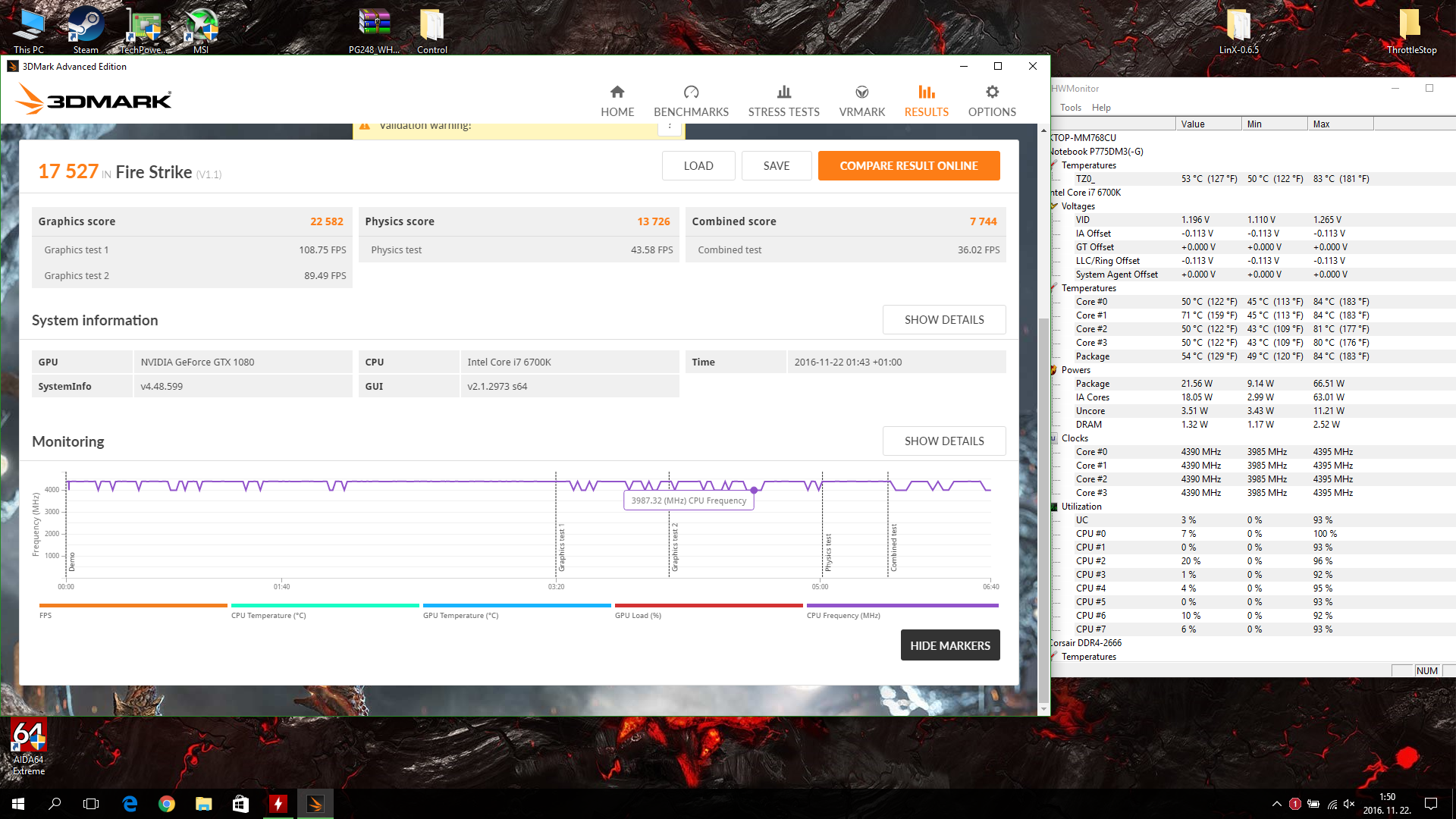
Task: Select Graphics score 22 582 row
Action: [192, 221]
